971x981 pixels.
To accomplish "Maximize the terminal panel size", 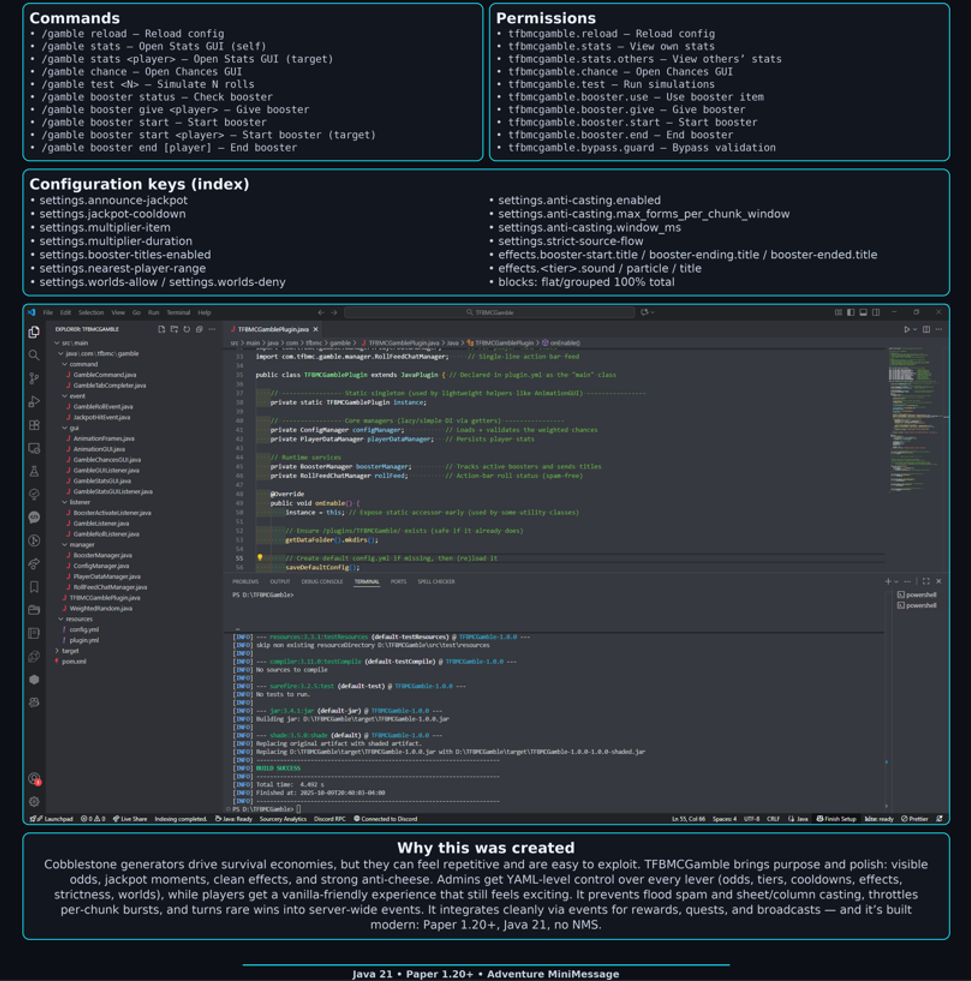I will 926,581.
